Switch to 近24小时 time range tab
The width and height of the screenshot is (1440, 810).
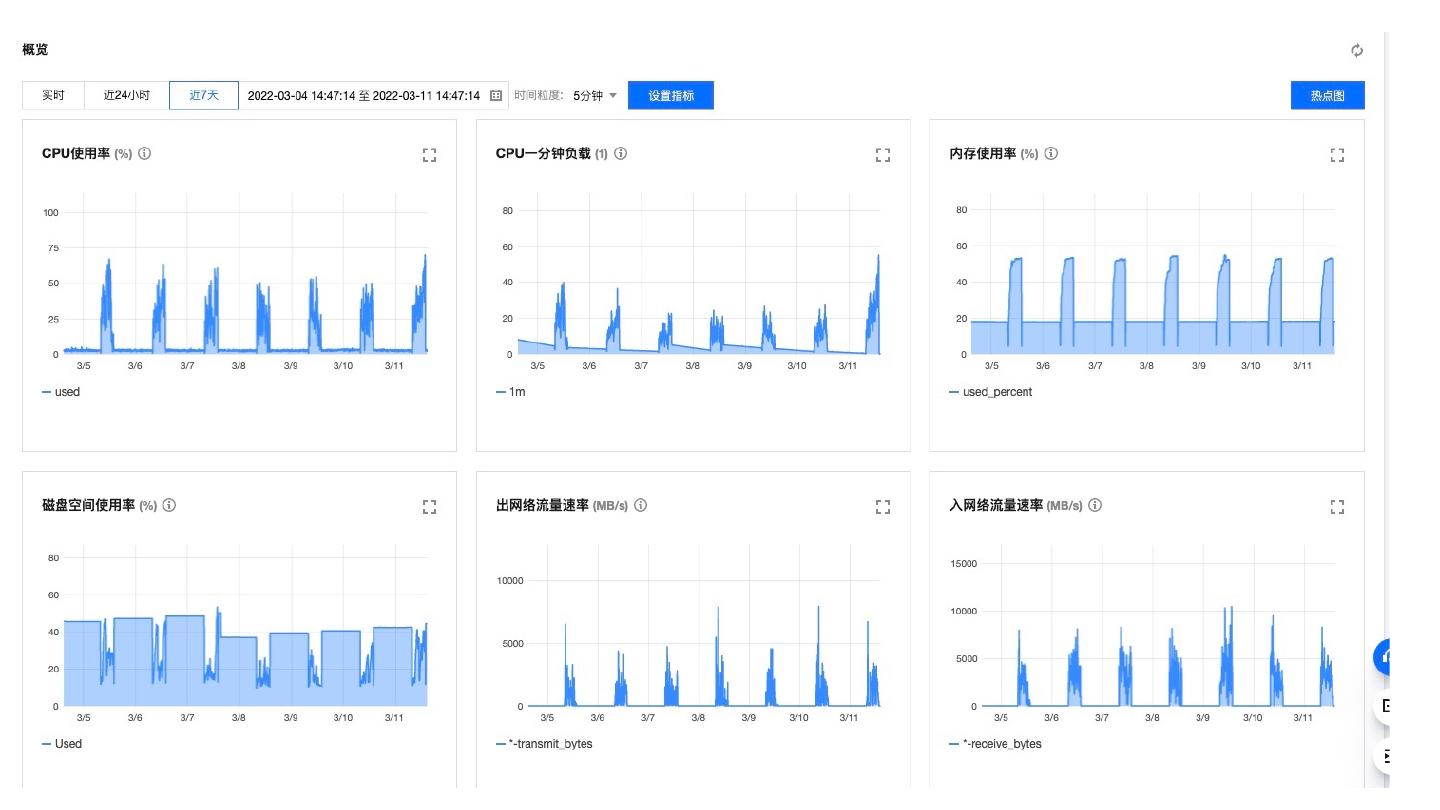coord(127,96)
